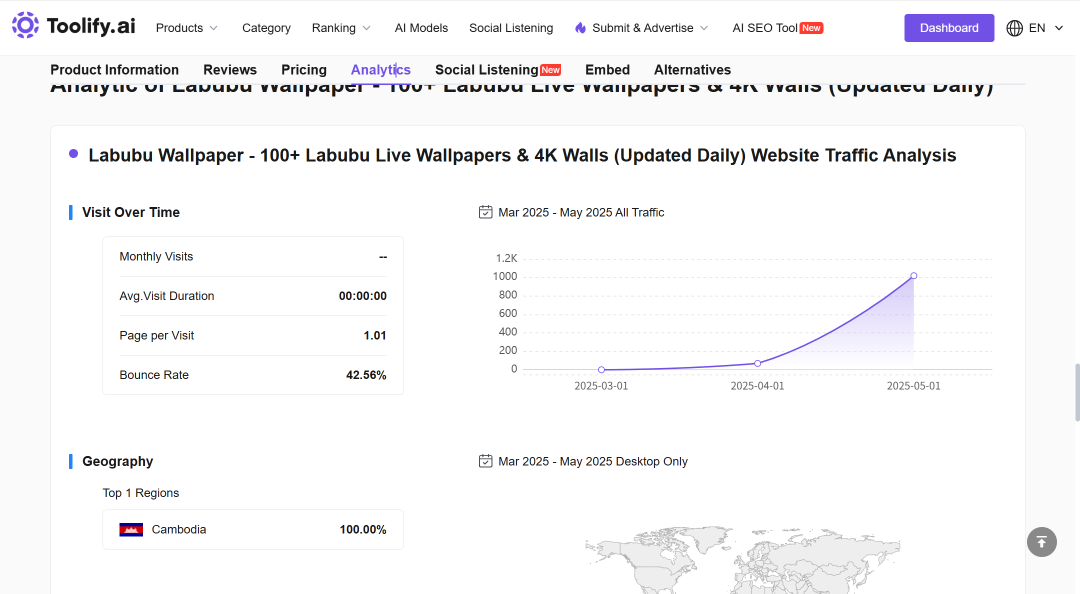
Task: Open the AI Models page
Action: (421, 28)
